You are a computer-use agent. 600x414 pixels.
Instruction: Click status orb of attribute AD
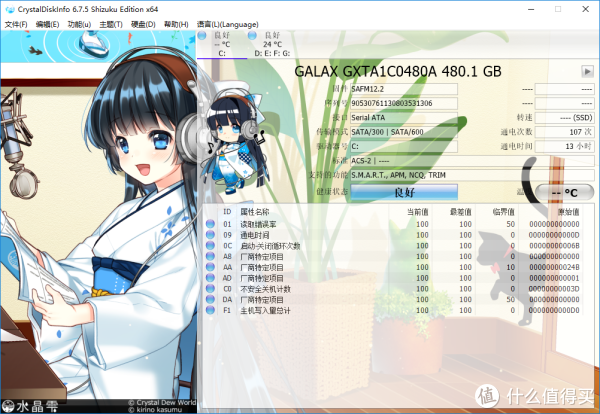click(210, 278)
